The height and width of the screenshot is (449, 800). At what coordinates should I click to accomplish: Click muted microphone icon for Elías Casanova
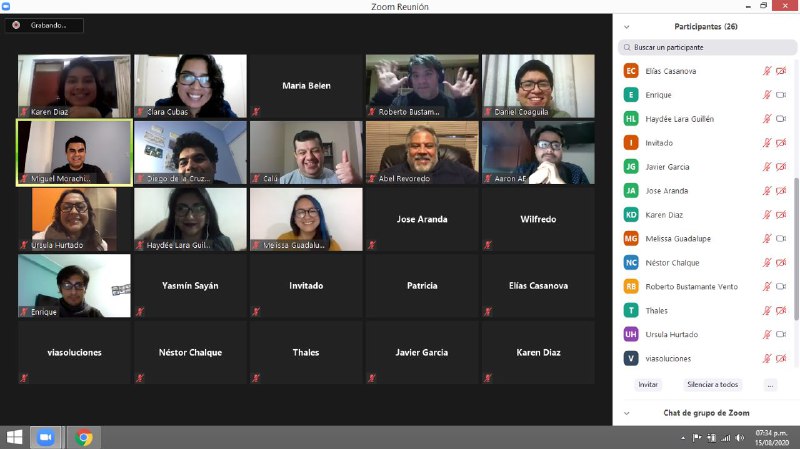point(767,71)
